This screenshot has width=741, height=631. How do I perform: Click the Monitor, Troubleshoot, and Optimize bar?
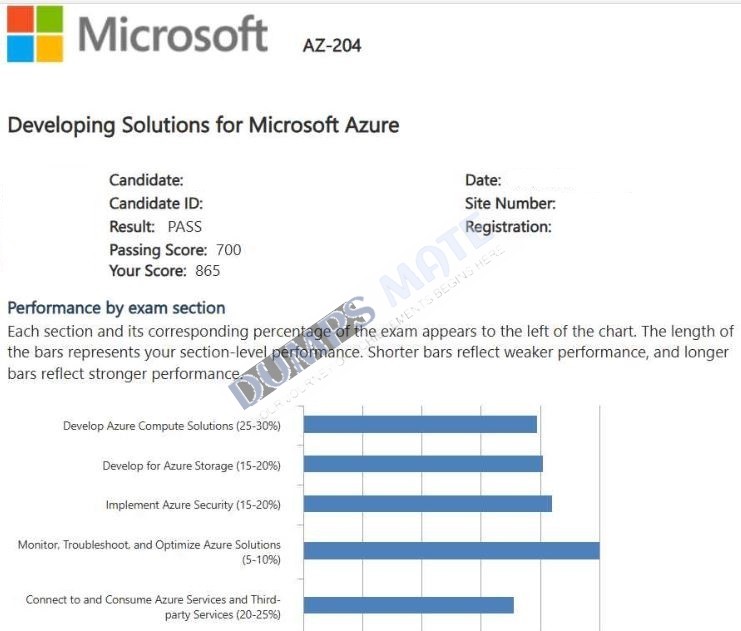click(x=451, y=551)
